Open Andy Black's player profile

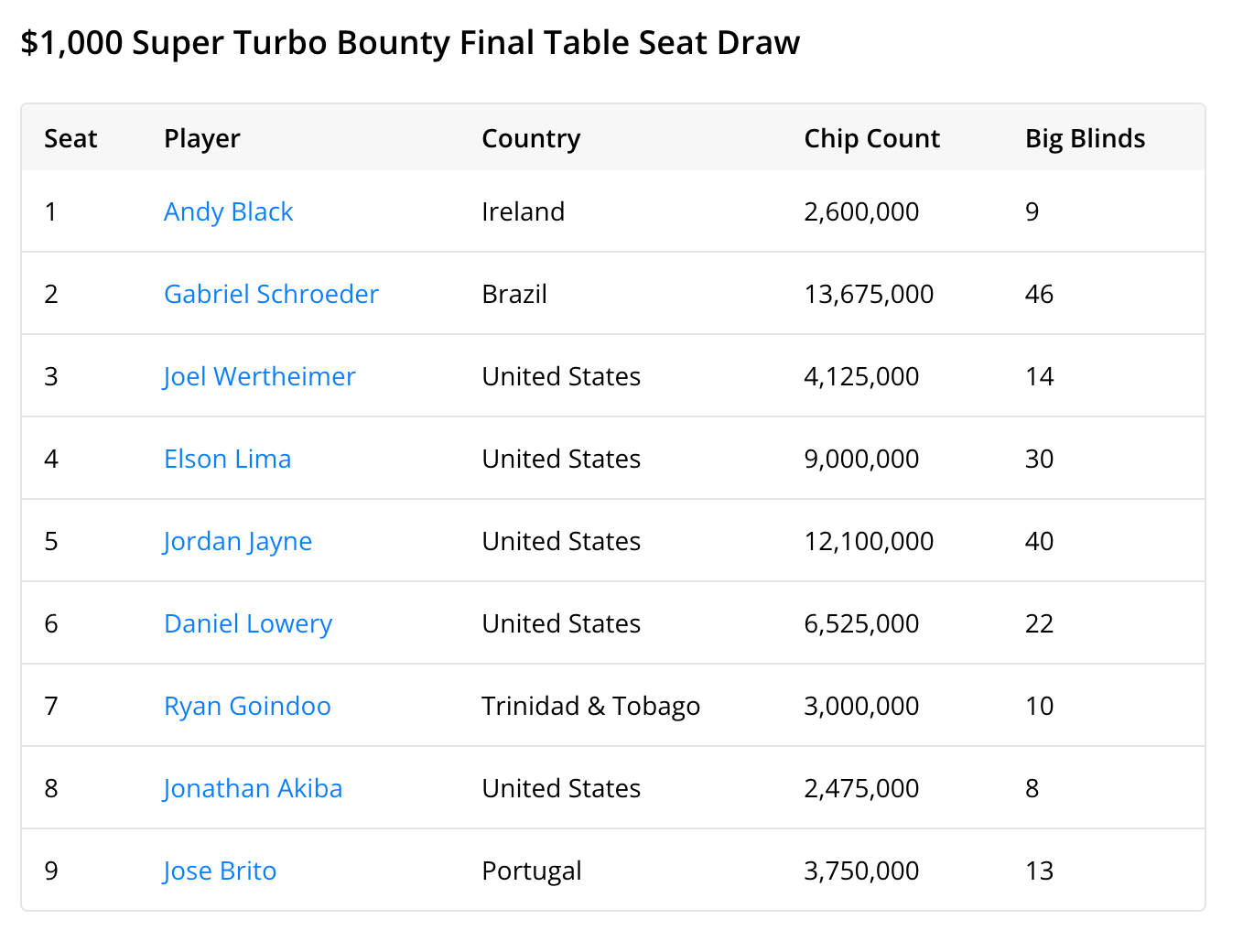click(228, 211)
